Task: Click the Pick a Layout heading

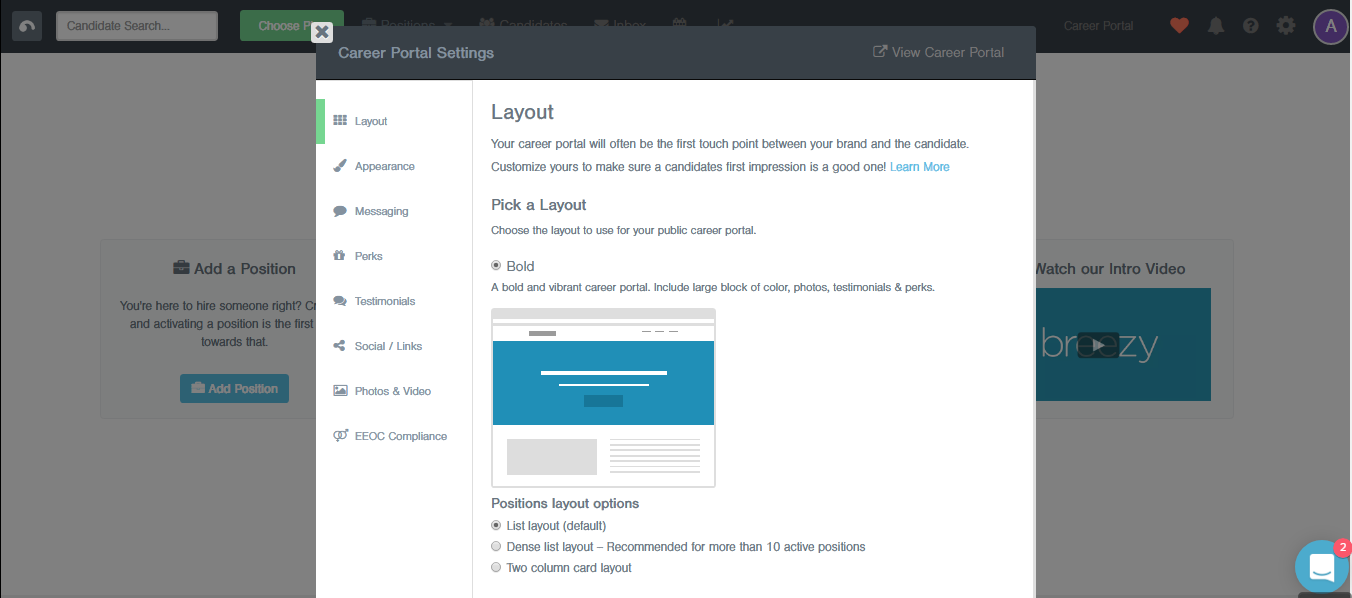Action: click(x=539, y=205)
